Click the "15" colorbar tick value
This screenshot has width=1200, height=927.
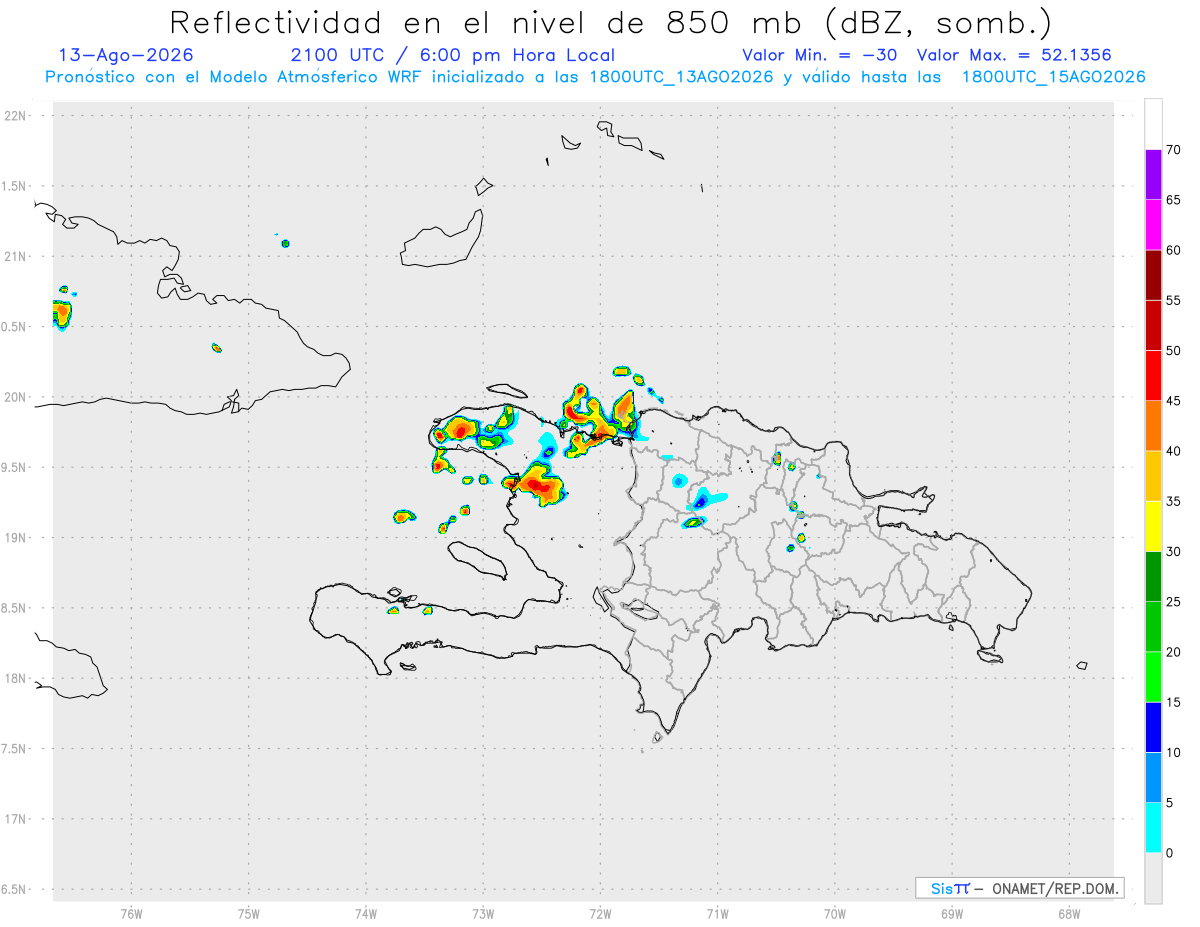click(1173, 702)
